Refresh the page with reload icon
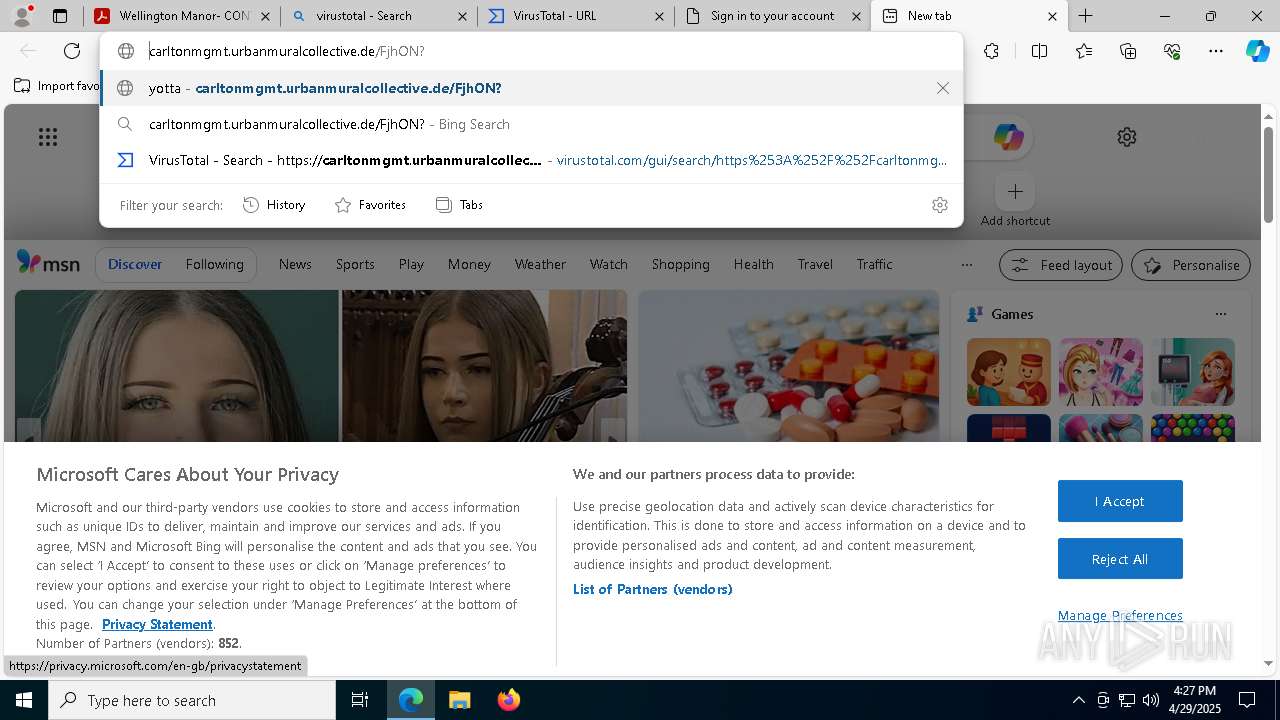Viewport: 1280px width, 720px height. pos(72,51)
